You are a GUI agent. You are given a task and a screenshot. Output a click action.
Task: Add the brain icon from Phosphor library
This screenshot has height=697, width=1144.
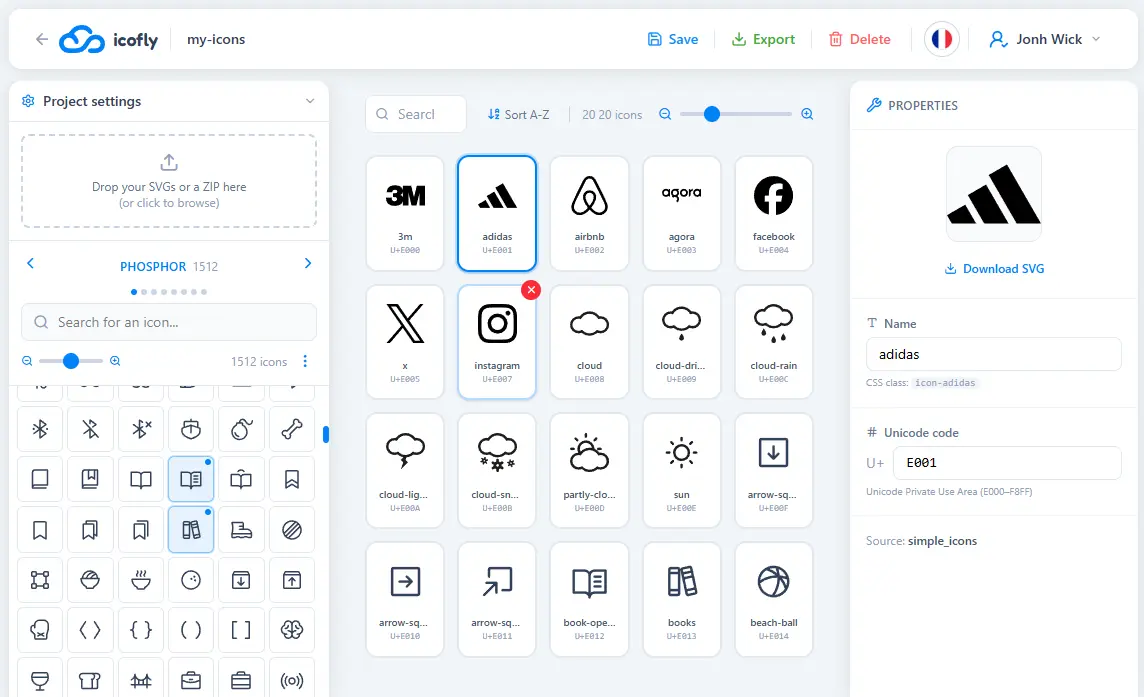[292, 630]
